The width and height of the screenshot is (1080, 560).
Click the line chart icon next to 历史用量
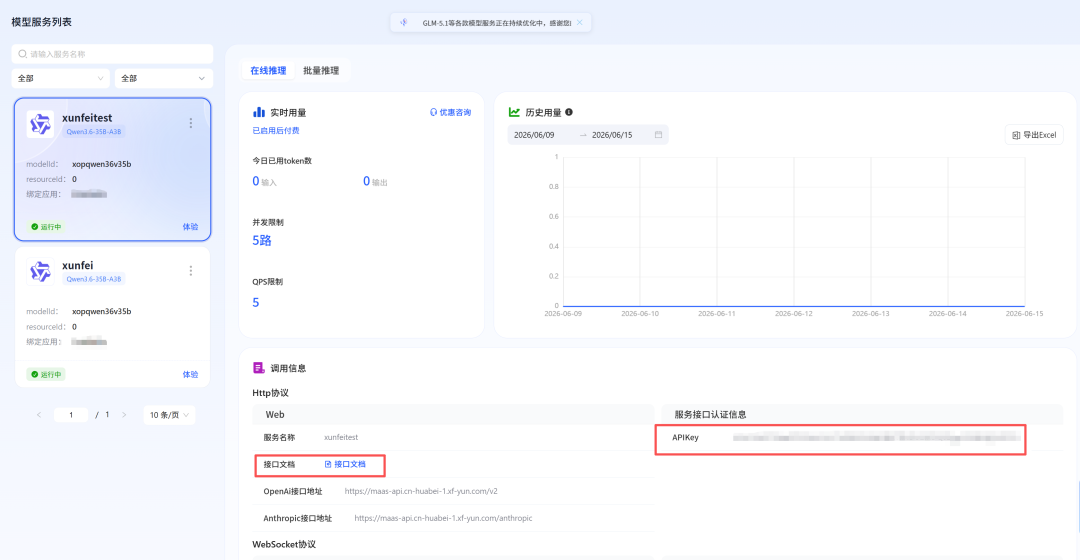(x=514, y=112)
